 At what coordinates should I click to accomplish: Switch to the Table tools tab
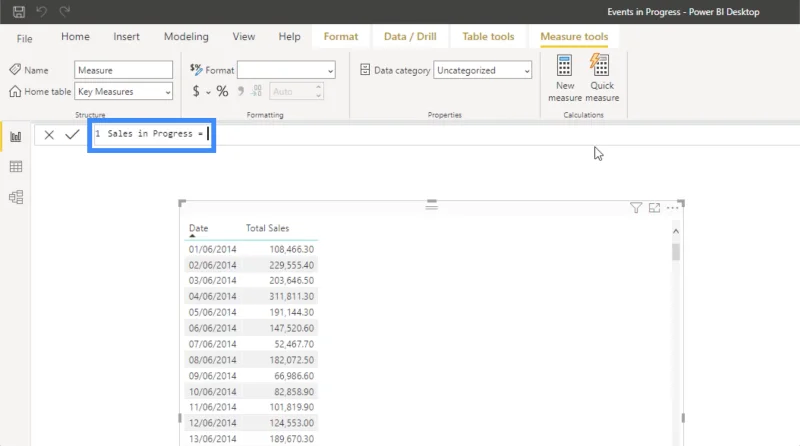click(488, 37)
